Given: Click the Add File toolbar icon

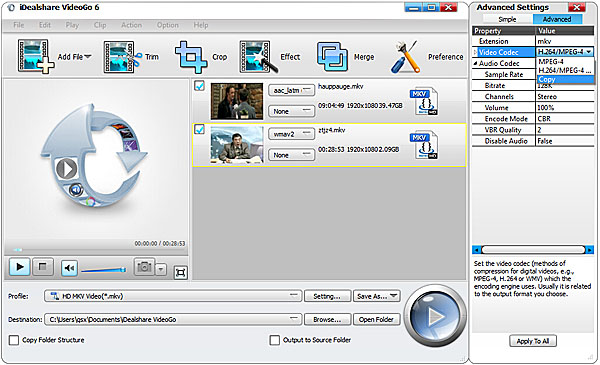Looking at the screenshot, I should tap(36, 57).
